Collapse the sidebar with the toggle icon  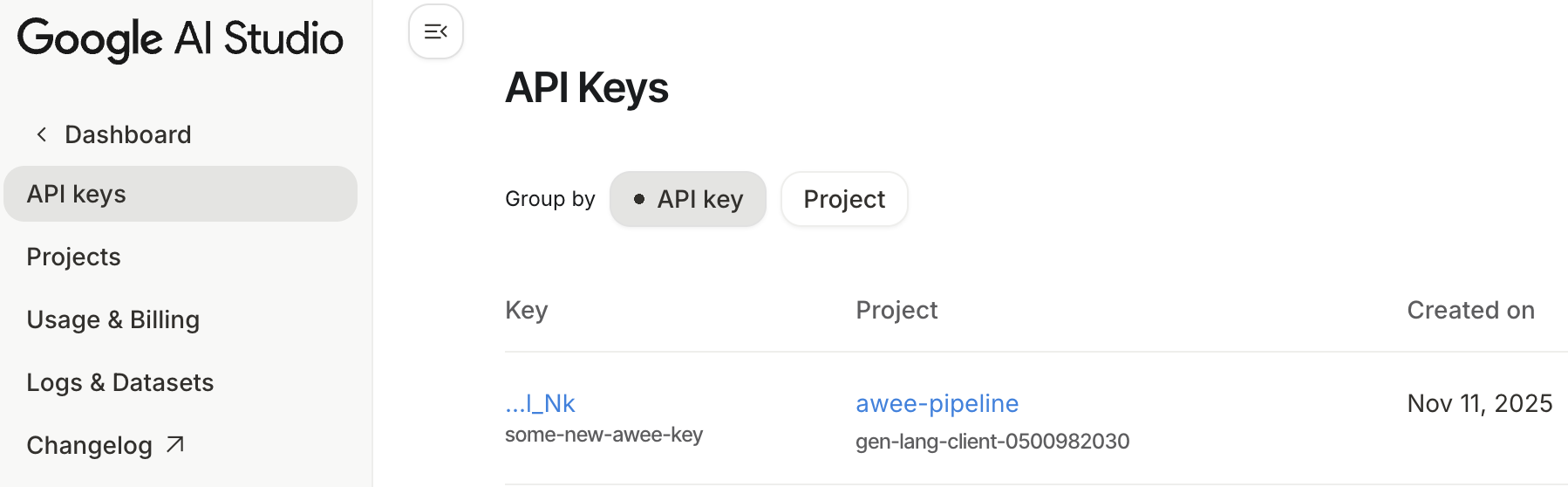coord(435,32)
